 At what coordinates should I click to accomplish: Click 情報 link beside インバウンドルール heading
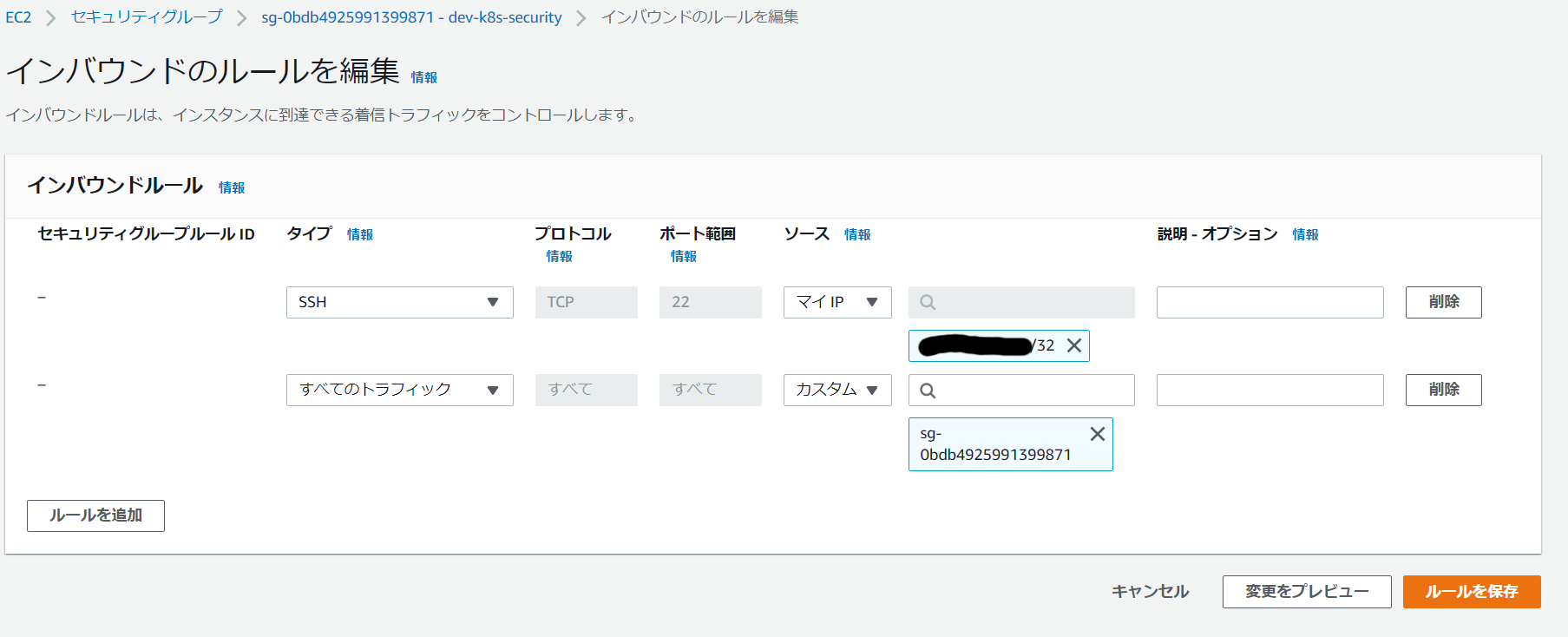pyautogui.click(x=231, y=187)
